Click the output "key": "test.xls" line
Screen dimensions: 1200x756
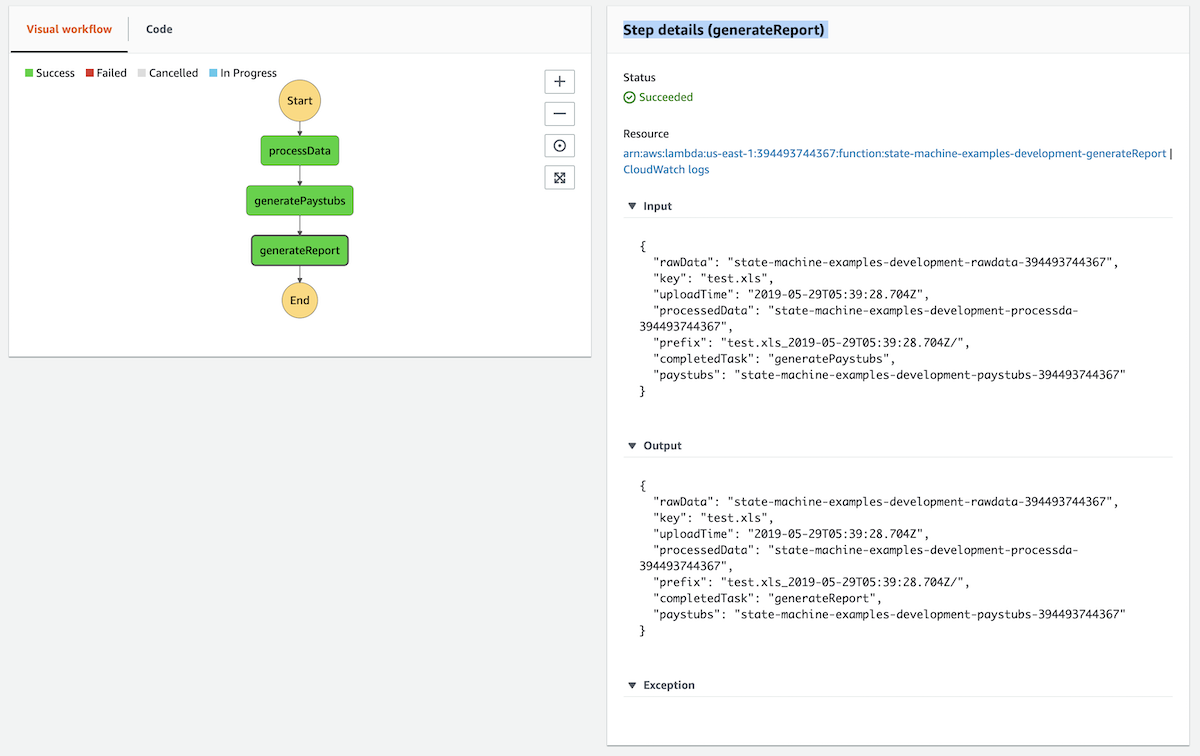tap(713, 519)
